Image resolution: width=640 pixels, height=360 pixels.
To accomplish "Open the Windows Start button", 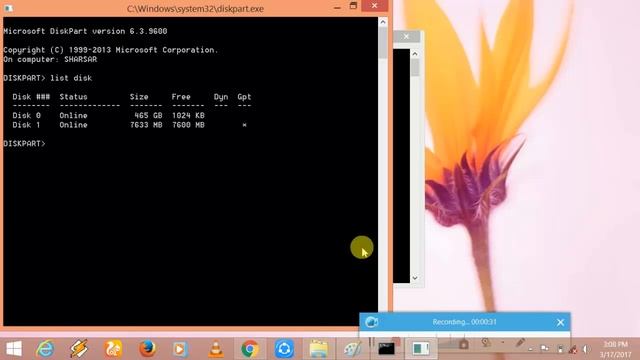I will click(x=14, y=349).
